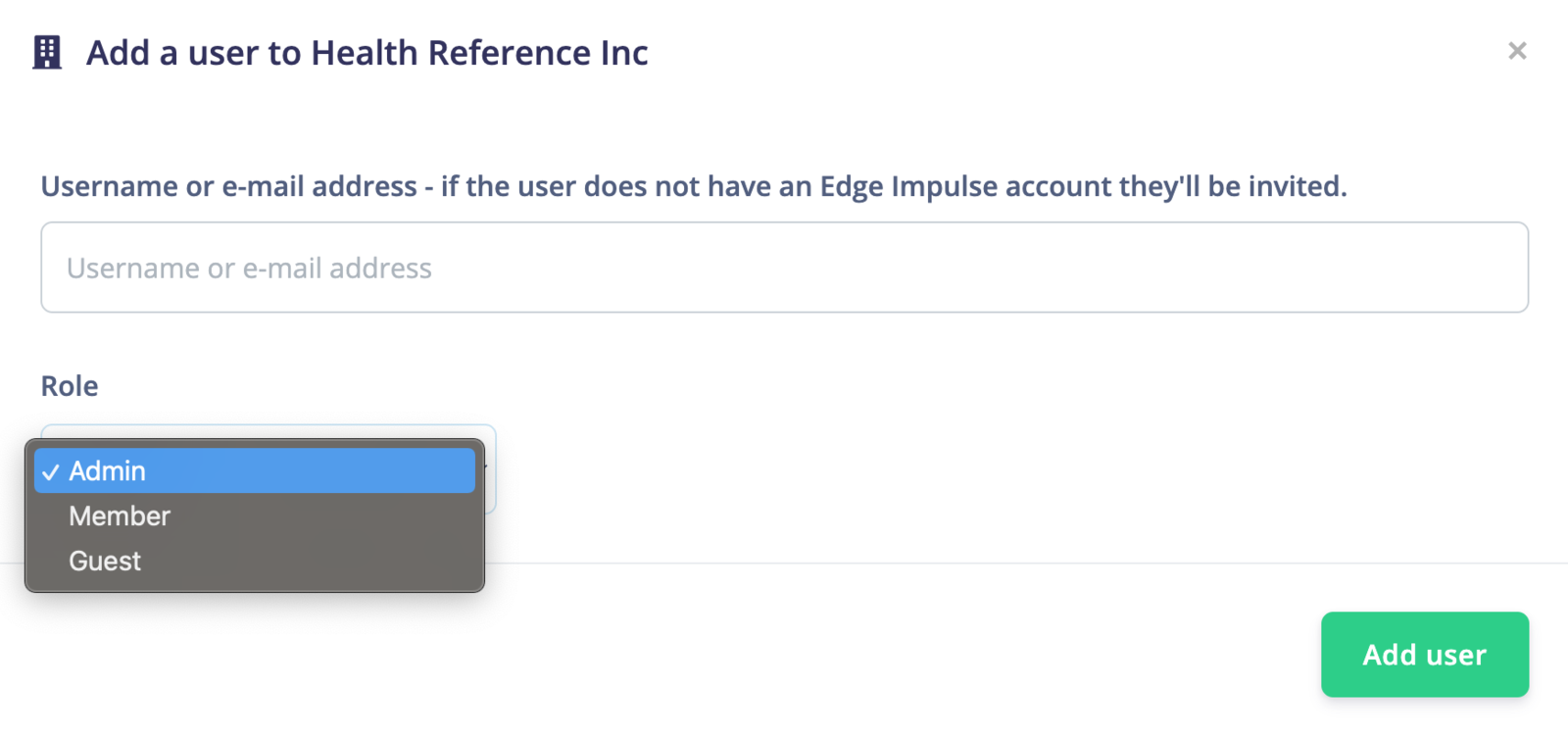Screen dimensions: 1568x736
Task: Click the organization building icon
Action: tap(47, 52)
